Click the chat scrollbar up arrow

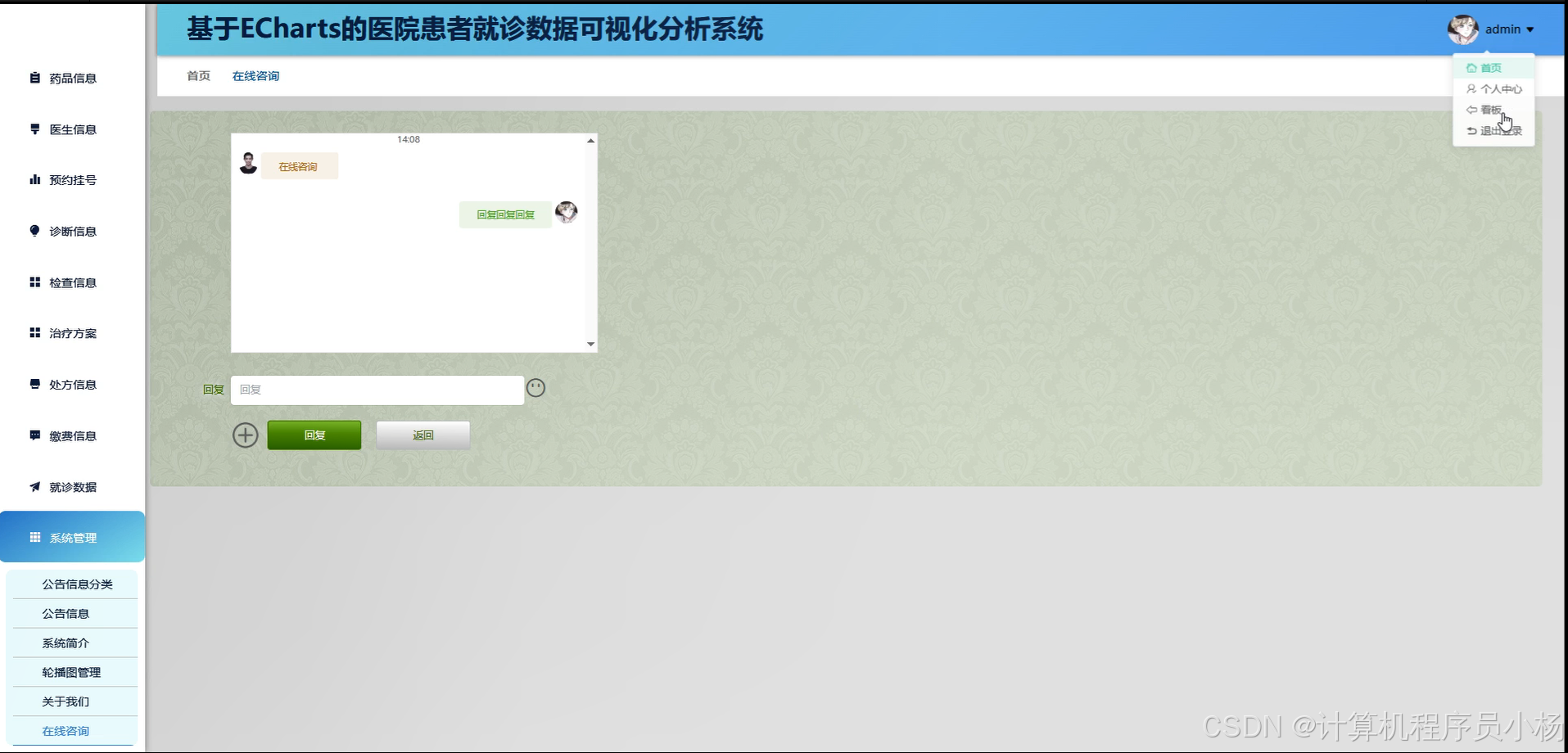click(590, 141)
